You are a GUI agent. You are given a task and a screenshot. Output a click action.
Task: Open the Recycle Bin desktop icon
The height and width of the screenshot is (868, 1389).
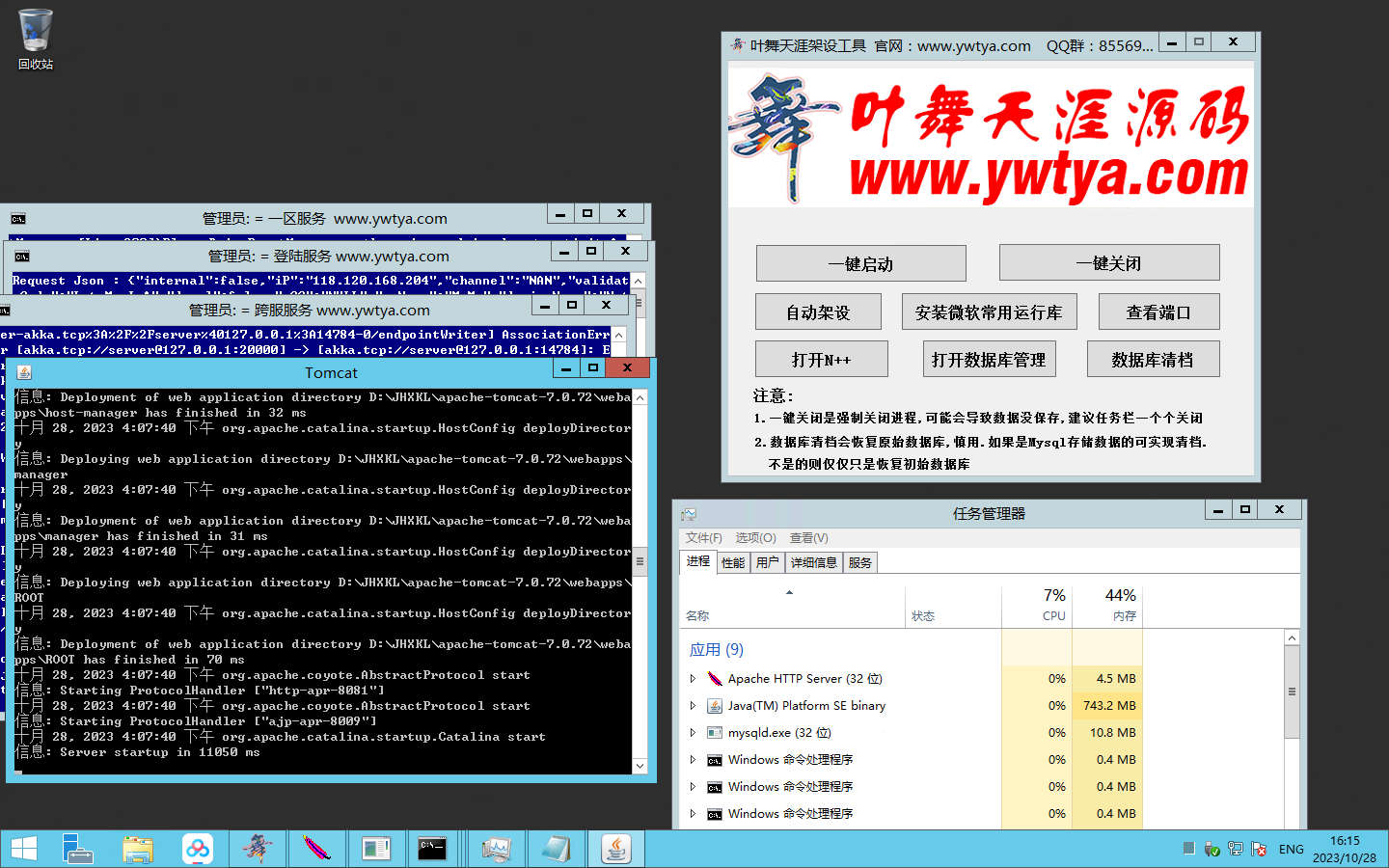(36, 39)
